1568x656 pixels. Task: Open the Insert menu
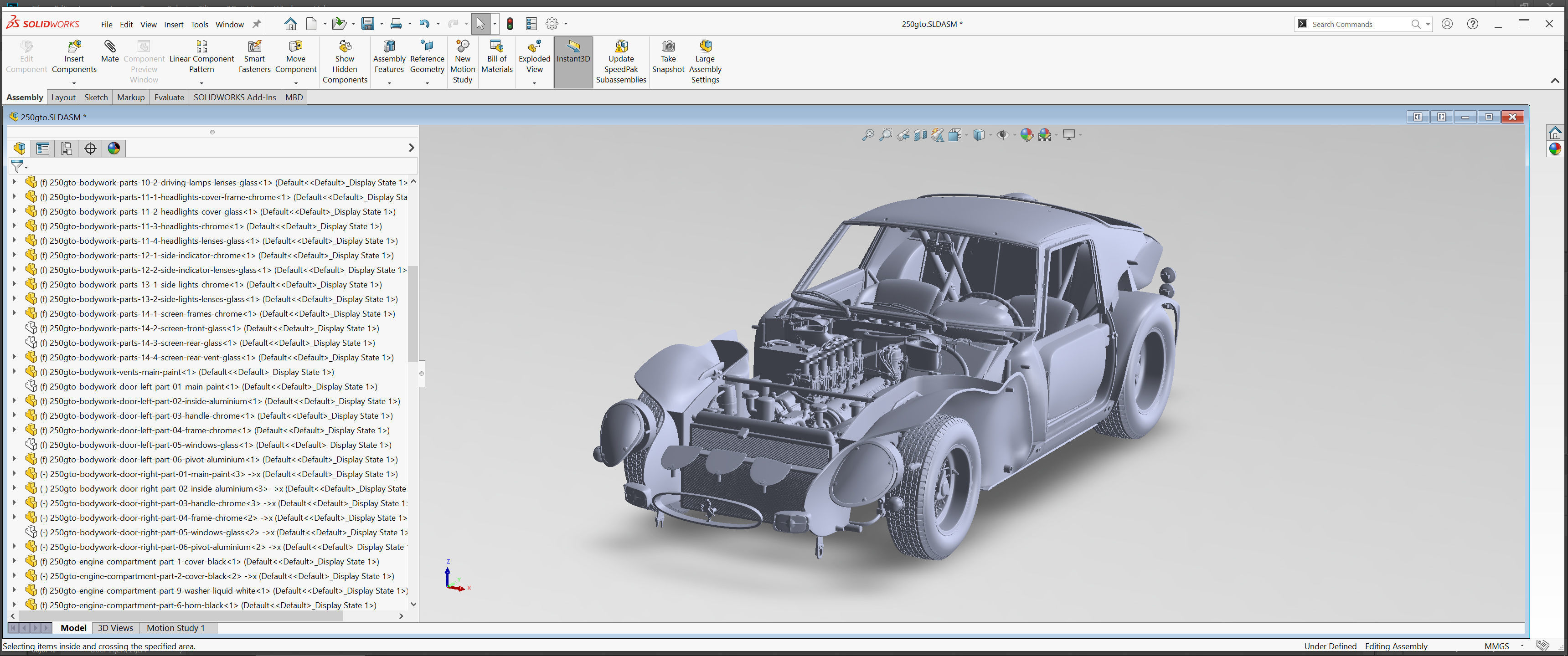174,24
